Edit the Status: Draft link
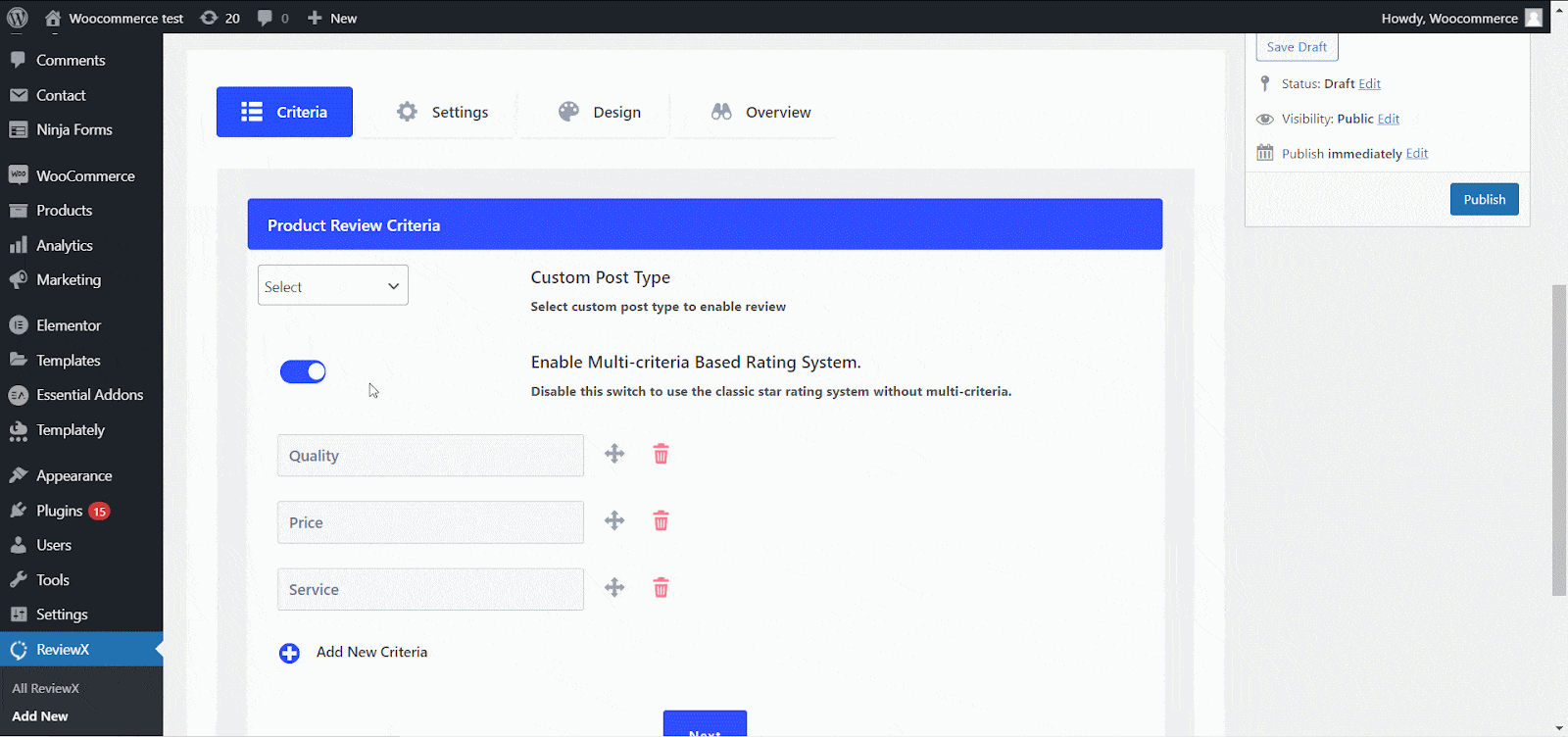Viewport: 1568px width, 737px height. click(1369, 83)
